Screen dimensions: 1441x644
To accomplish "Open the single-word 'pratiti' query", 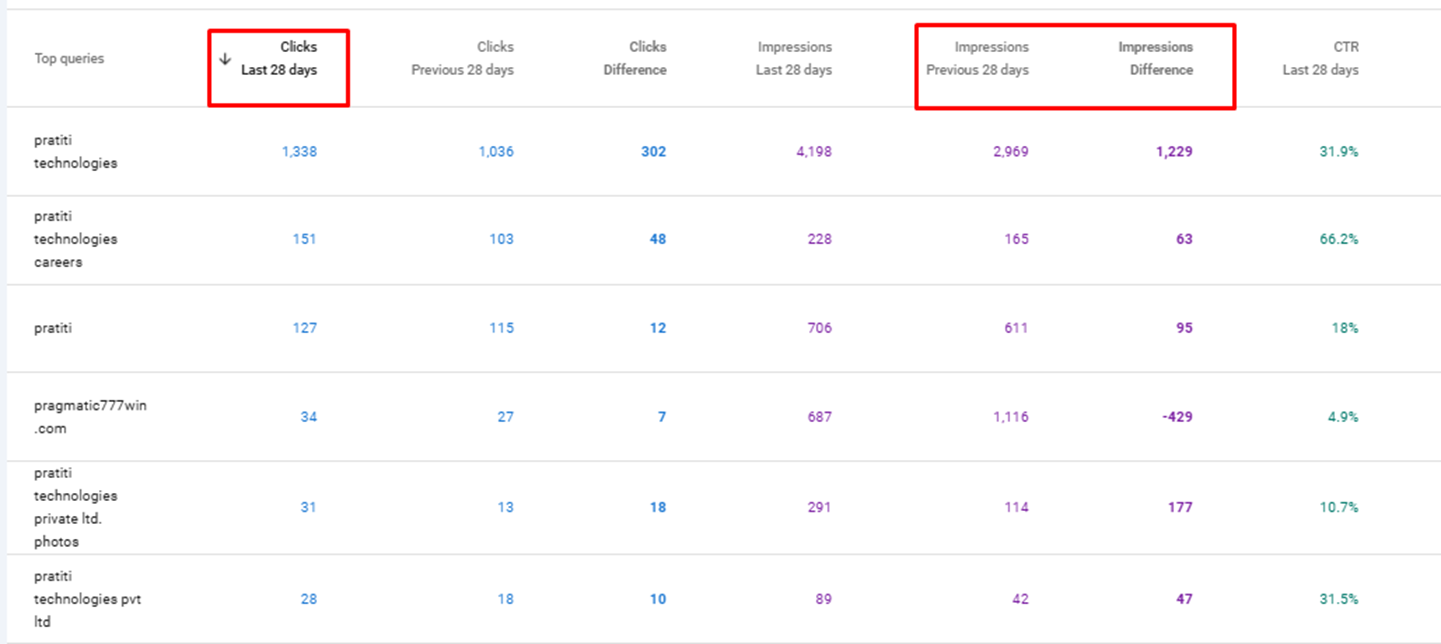I will tap(53, 328).
